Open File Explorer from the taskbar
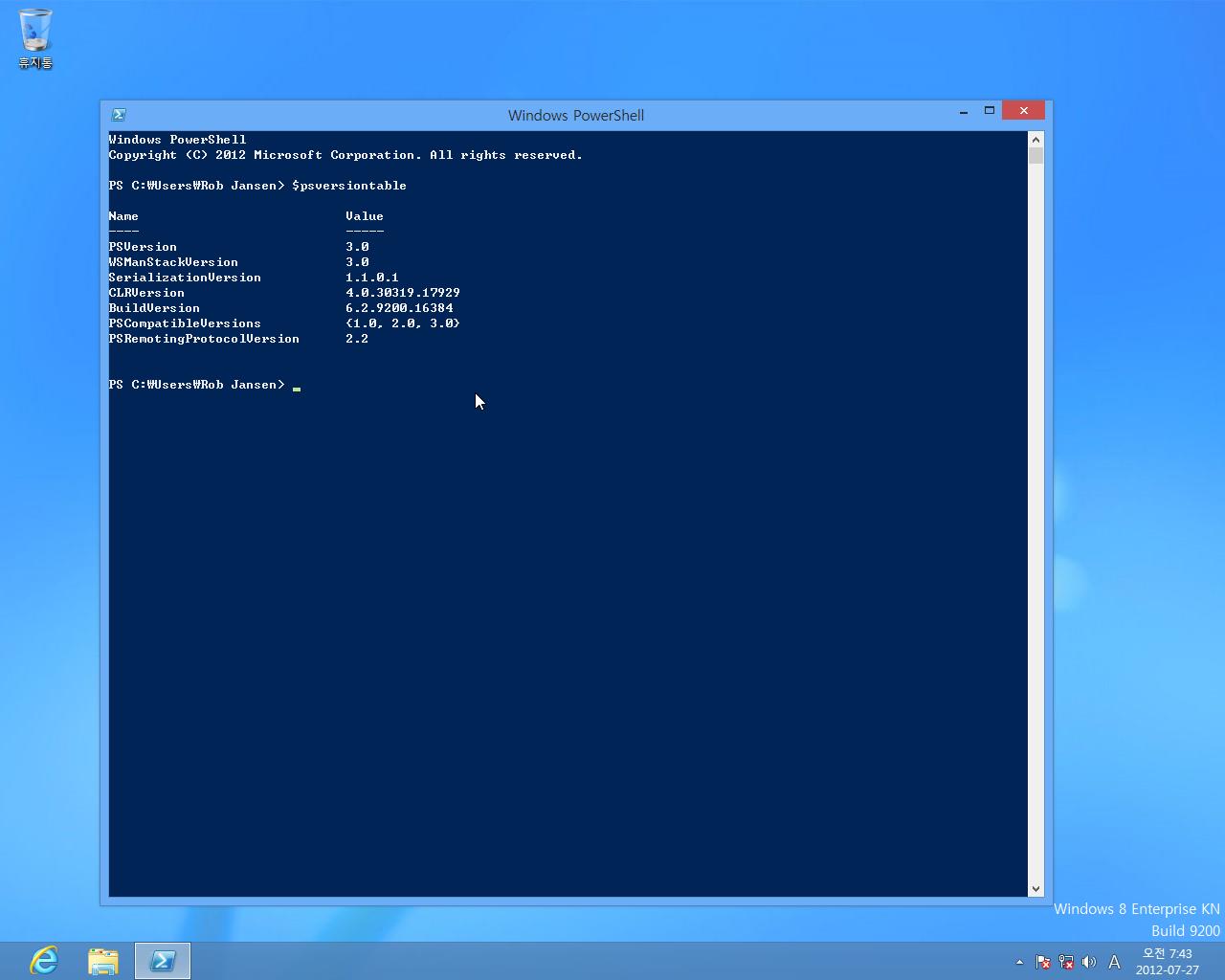1225x980 pixels. point(103,960)
